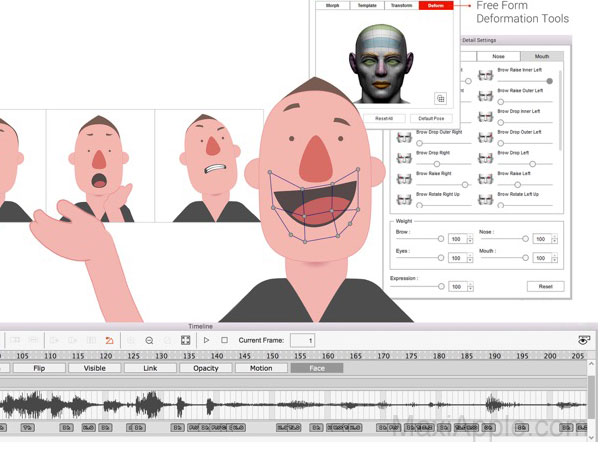Click the Mouth weight stepper arrows

(554, 258)
